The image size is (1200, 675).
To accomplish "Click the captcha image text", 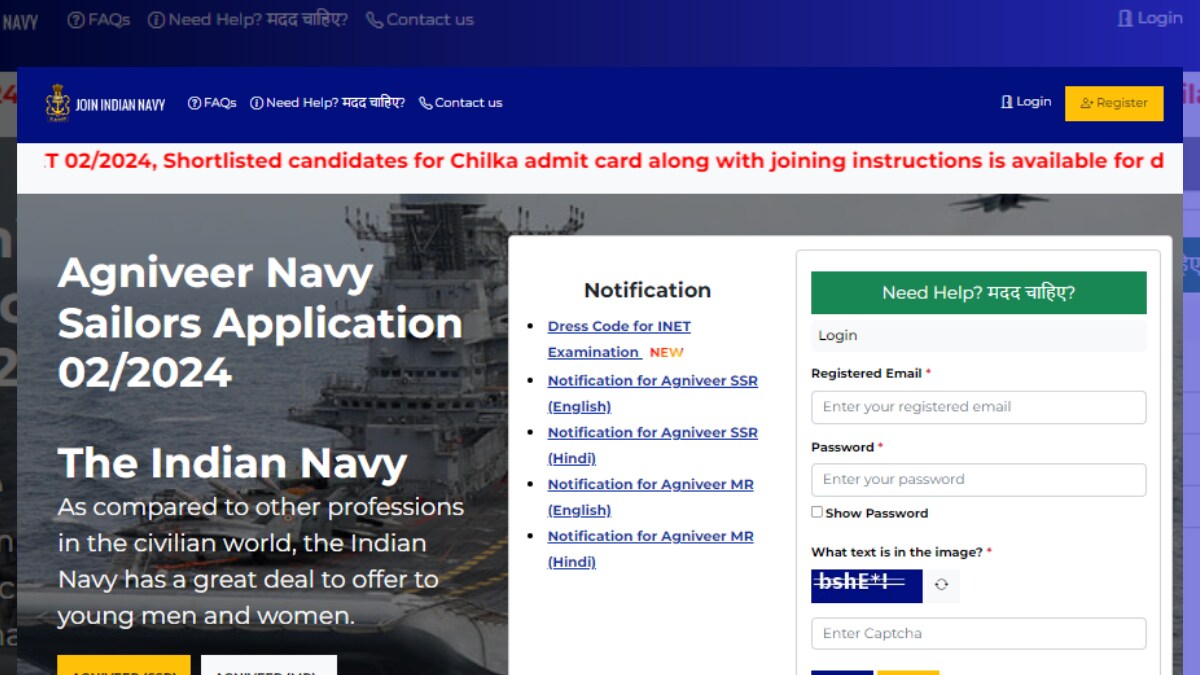I will (866, 586).
